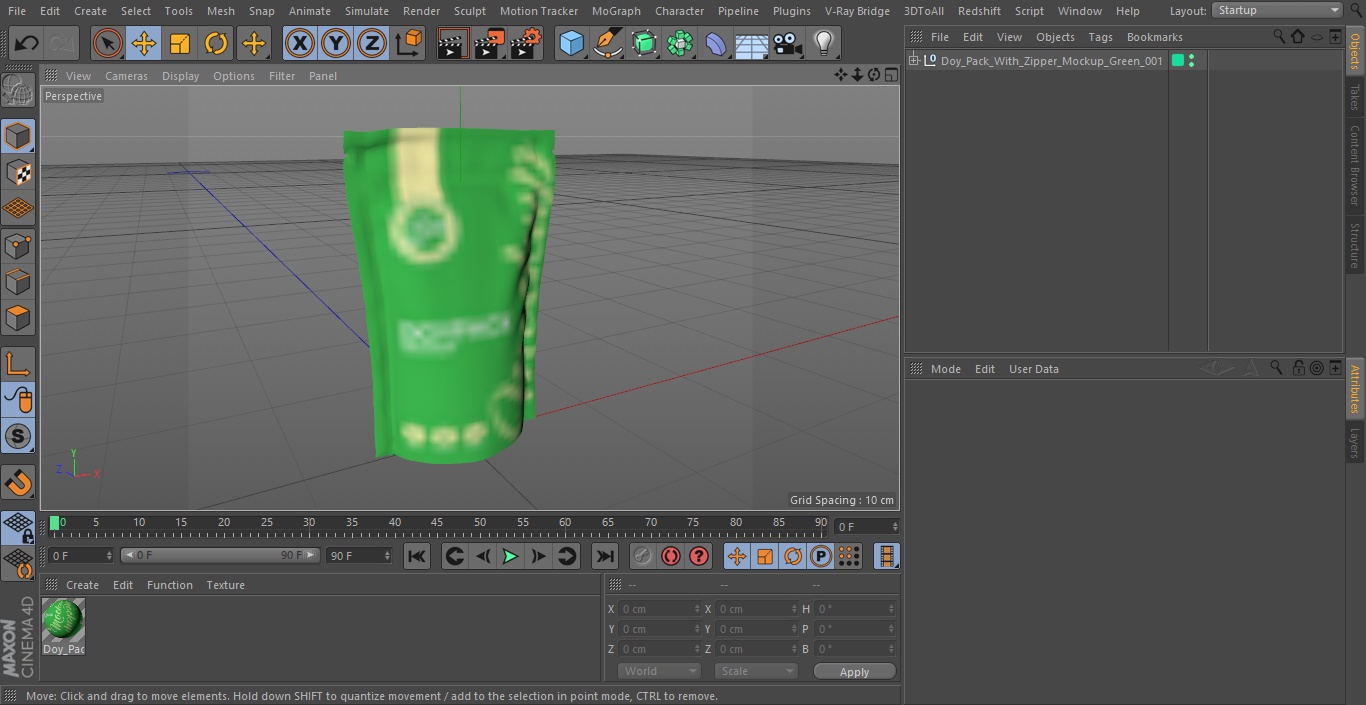This screenshot has height=705, width=1366.
Task: Toggle Autokeying button
Action: [x=671, y=556]
